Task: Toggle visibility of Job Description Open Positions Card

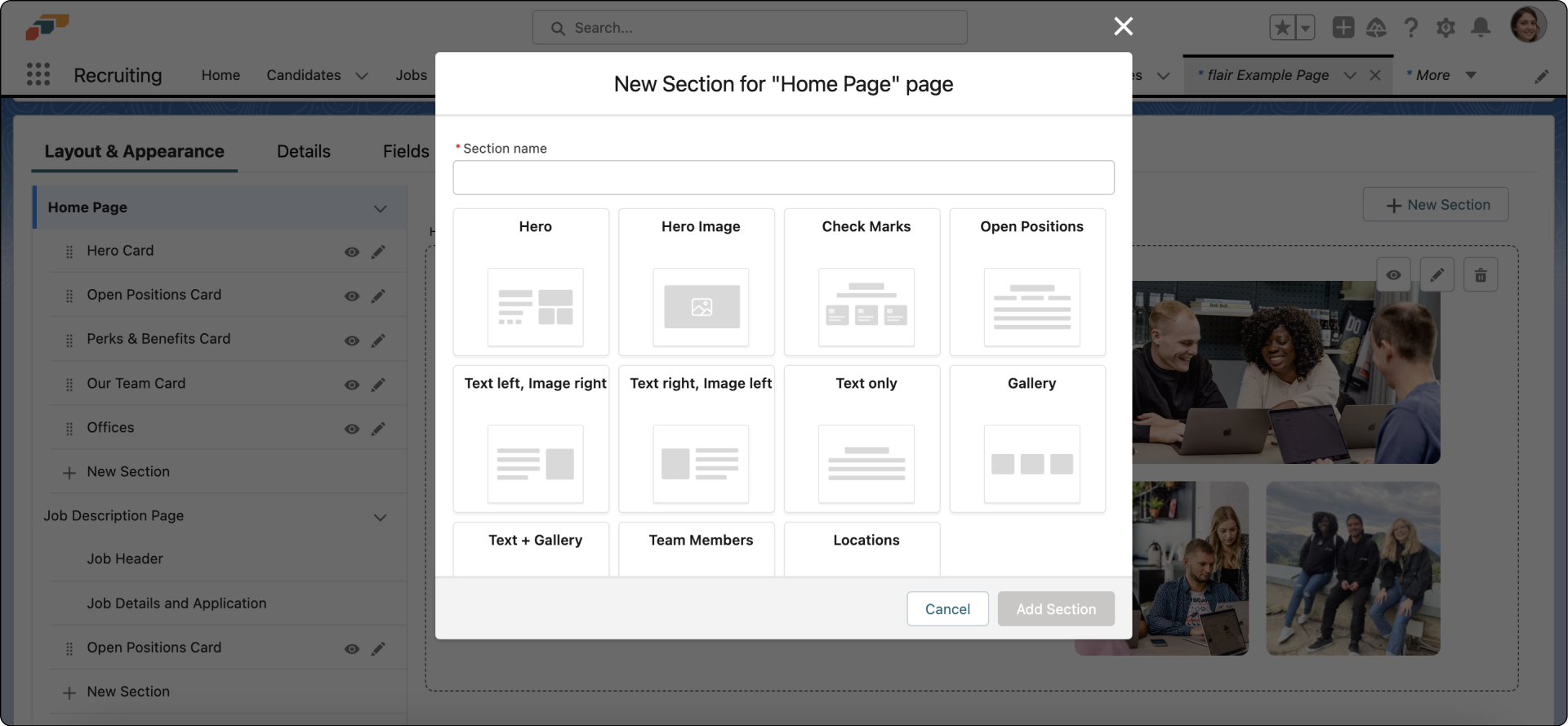Action: click(352, 648)
